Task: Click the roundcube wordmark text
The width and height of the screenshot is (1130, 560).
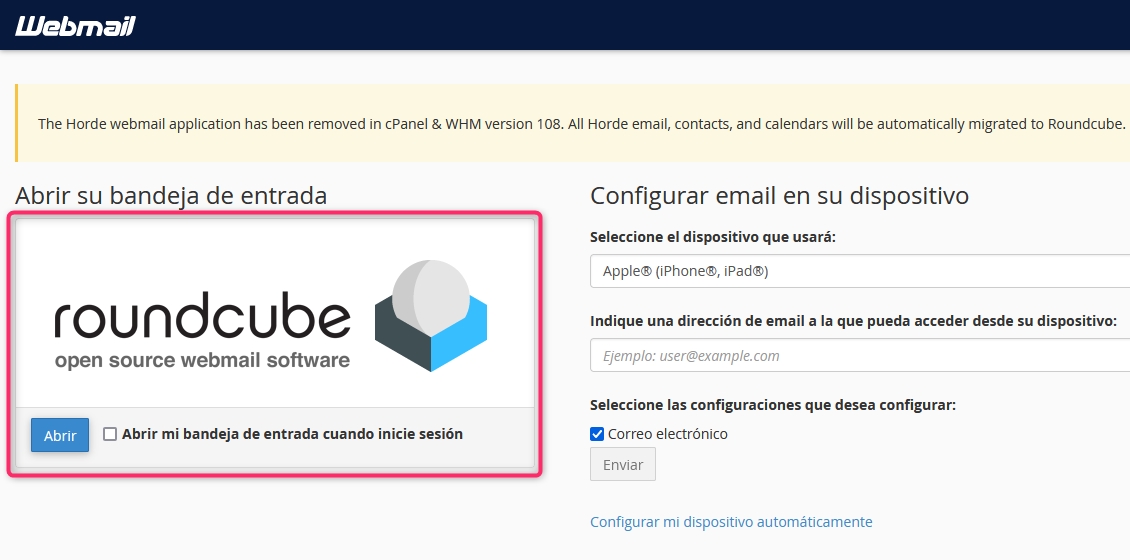Action: point(203,318)
